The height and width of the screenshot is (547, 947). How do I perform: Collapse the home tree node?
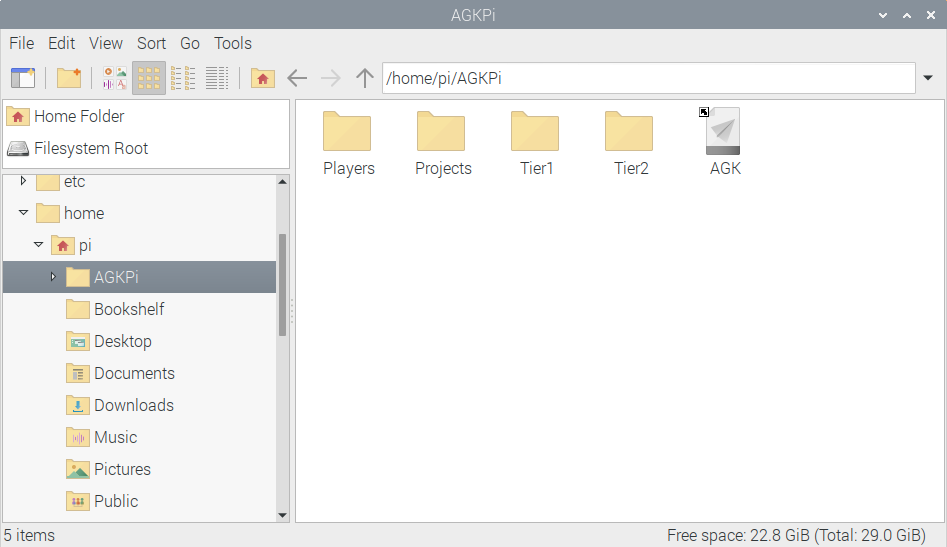23,213
